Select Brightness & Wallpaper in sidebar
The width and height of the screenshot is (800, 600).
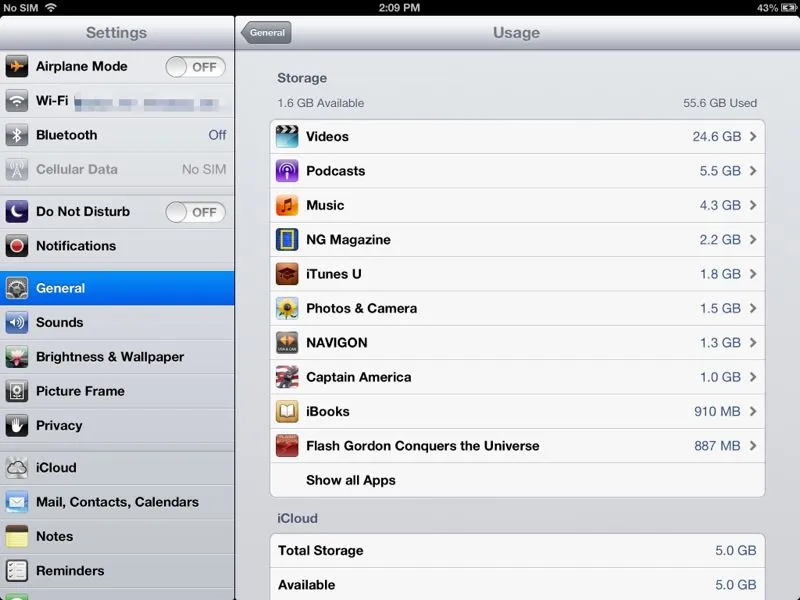(x=117, y=357)
